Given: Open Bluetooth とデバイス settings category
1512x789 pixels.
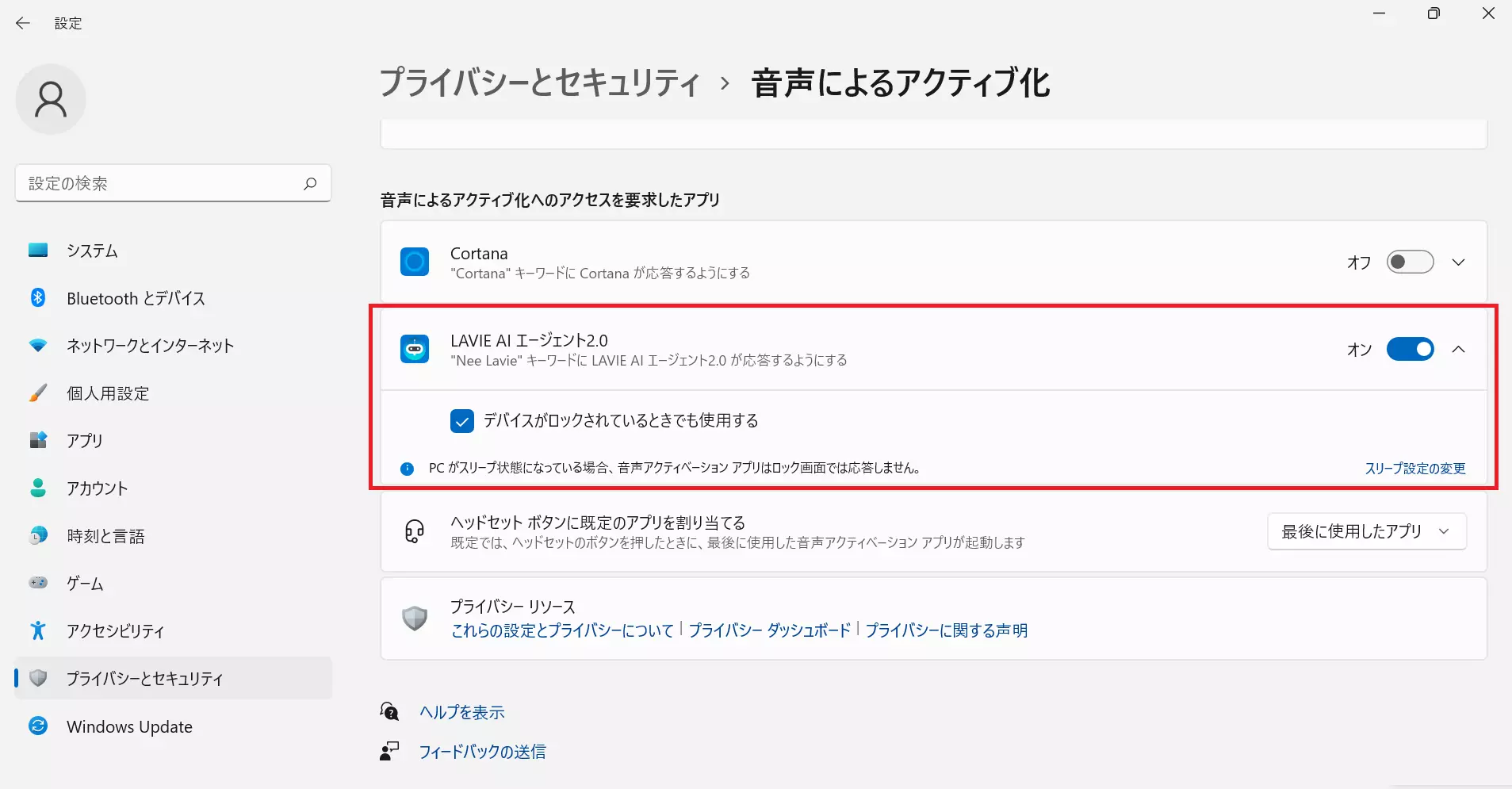Looking at the screenshot, I should [x=173, y=298].
